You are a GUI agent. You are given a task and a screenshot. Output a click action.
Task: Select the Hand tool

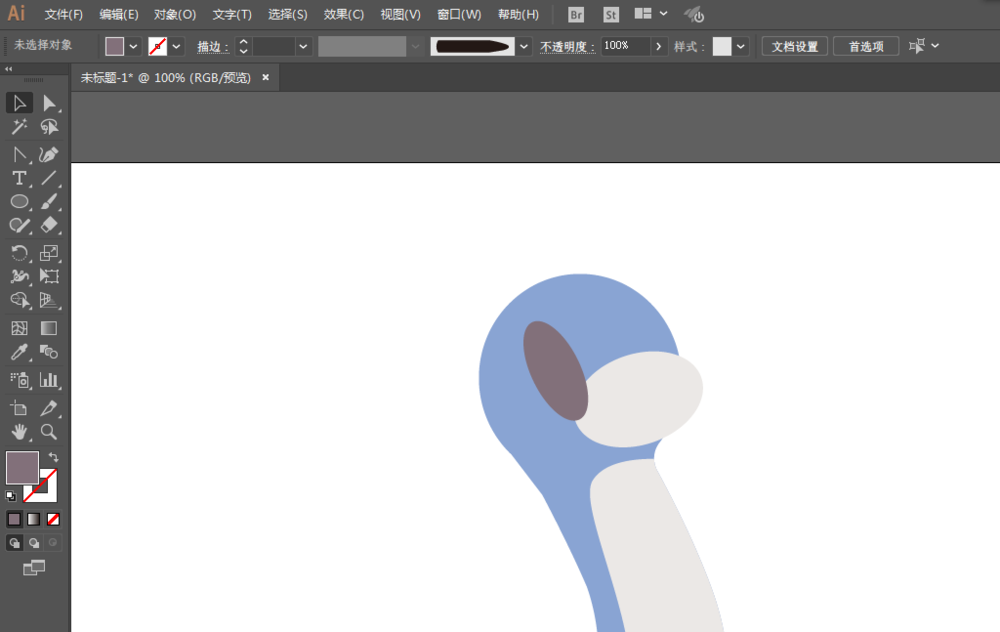click(19, 432)
